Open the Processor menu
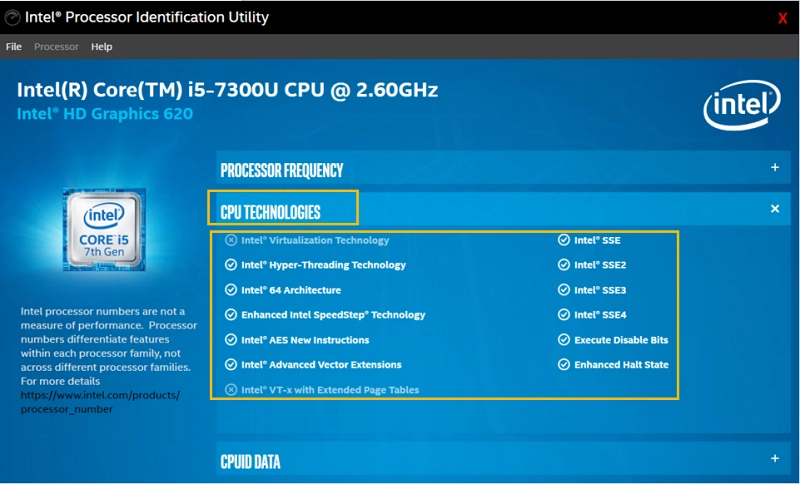The width and height of the screenshot is (800, 484). [x=56, y=46]
